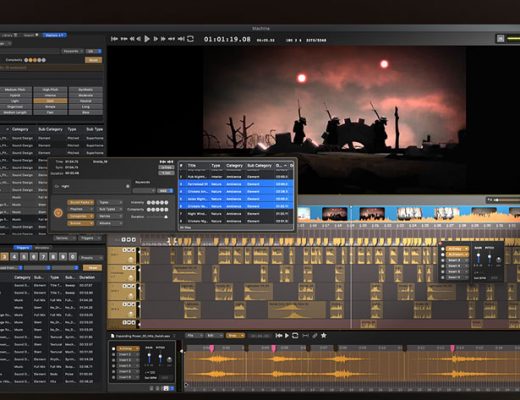The width and height of the screenshot is (520, 400).
Task: Toggle the loop icon in waveform editor toolbar
Action: click(x=295, y=335)
